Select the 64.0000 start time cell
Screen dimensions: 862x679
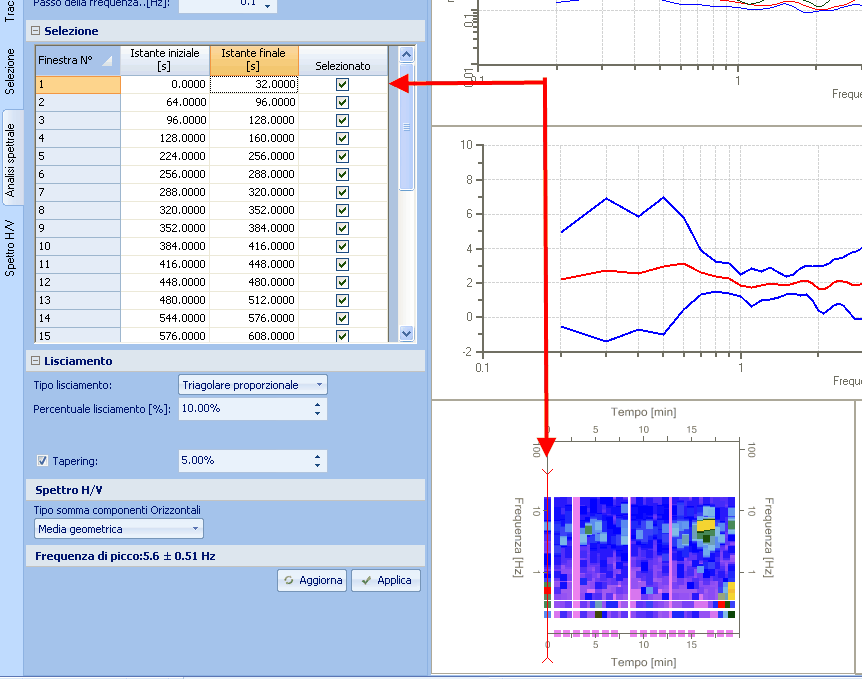165,102
